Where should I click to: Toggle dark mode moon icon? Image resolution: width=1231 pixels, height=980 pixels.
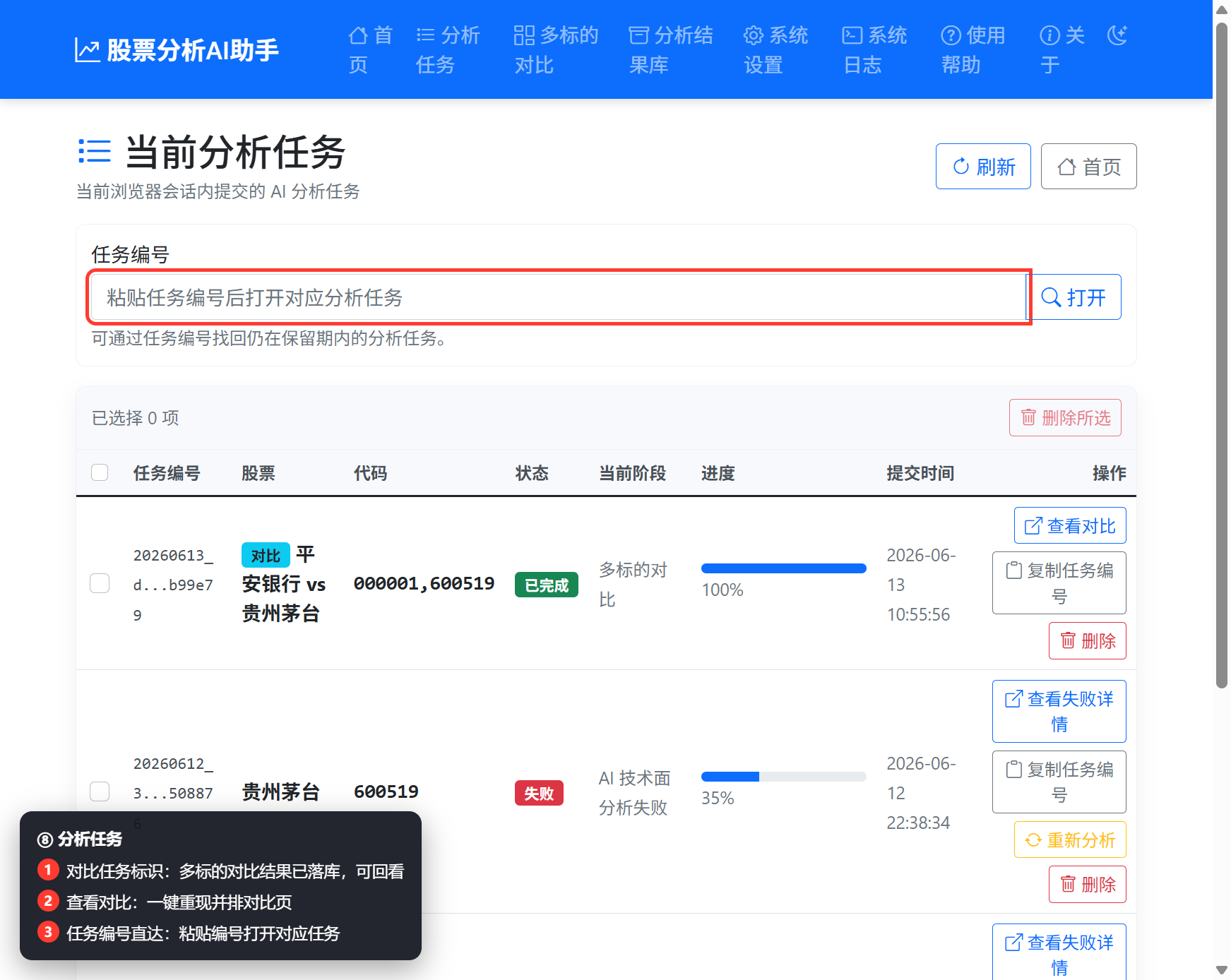coord(1117,35)
